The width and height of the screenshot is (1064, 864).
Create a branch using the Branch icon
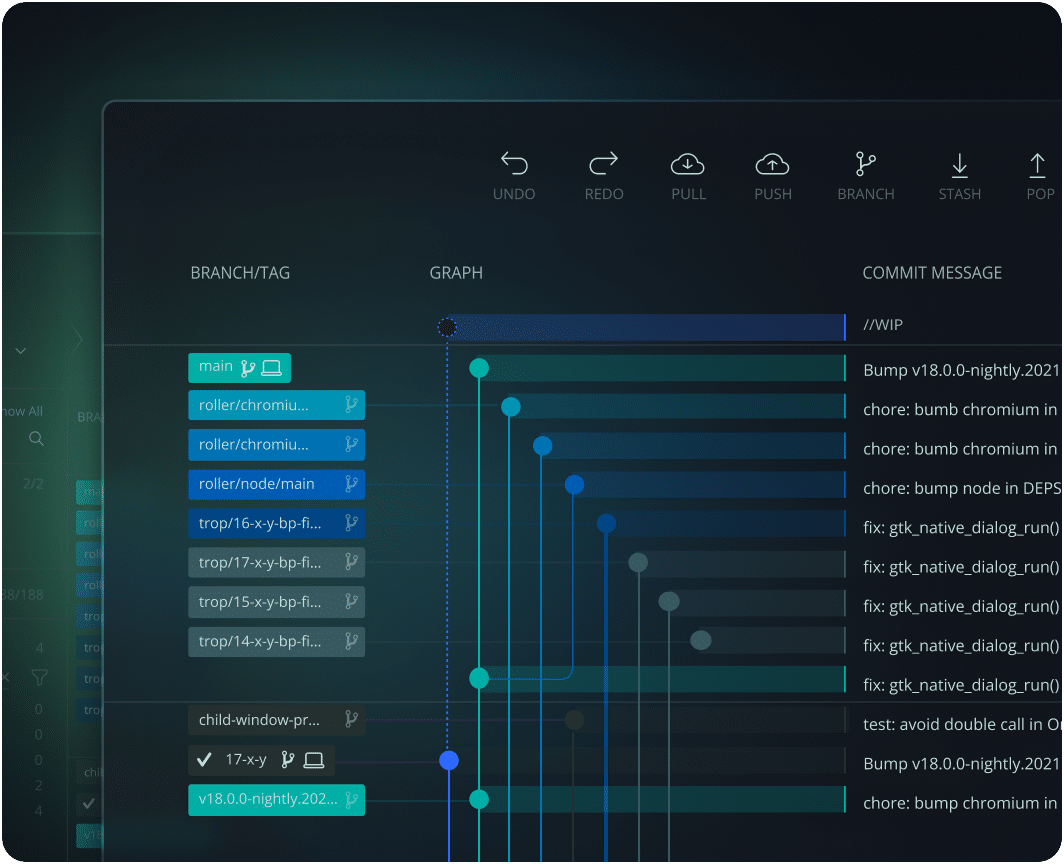pyautogui.click(x=866, y=164)
